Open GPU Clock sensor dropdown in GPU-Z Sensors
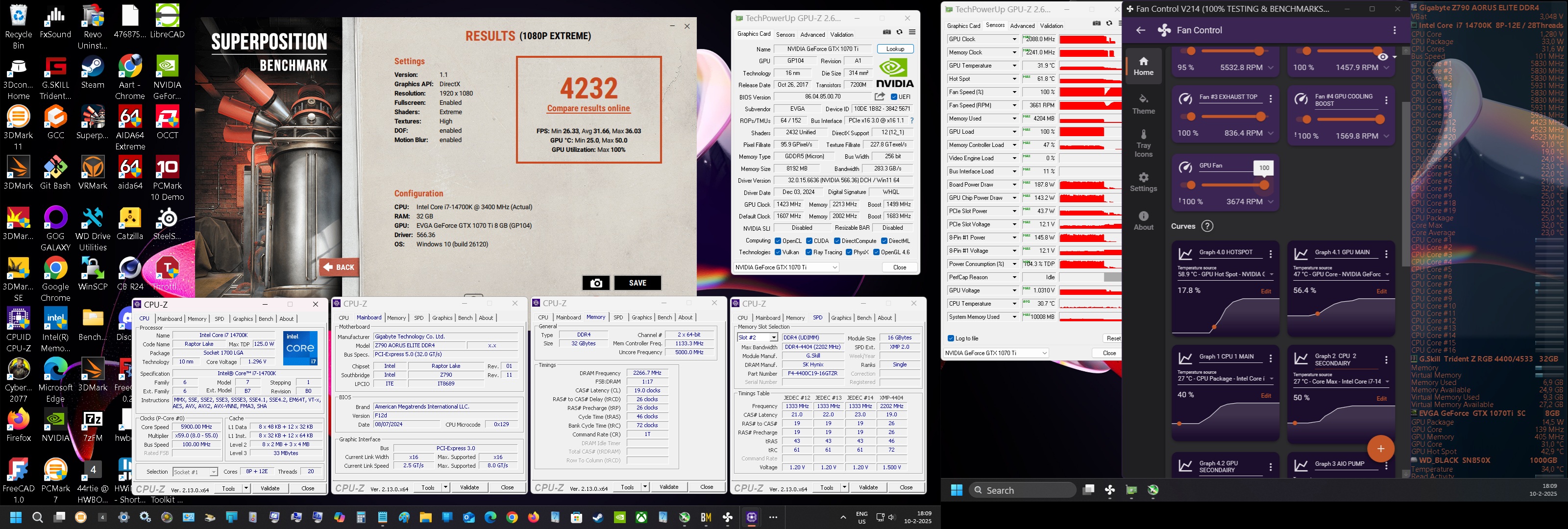The width and height of the screenshot is (1568, 529). click(x=1014, y=39)
